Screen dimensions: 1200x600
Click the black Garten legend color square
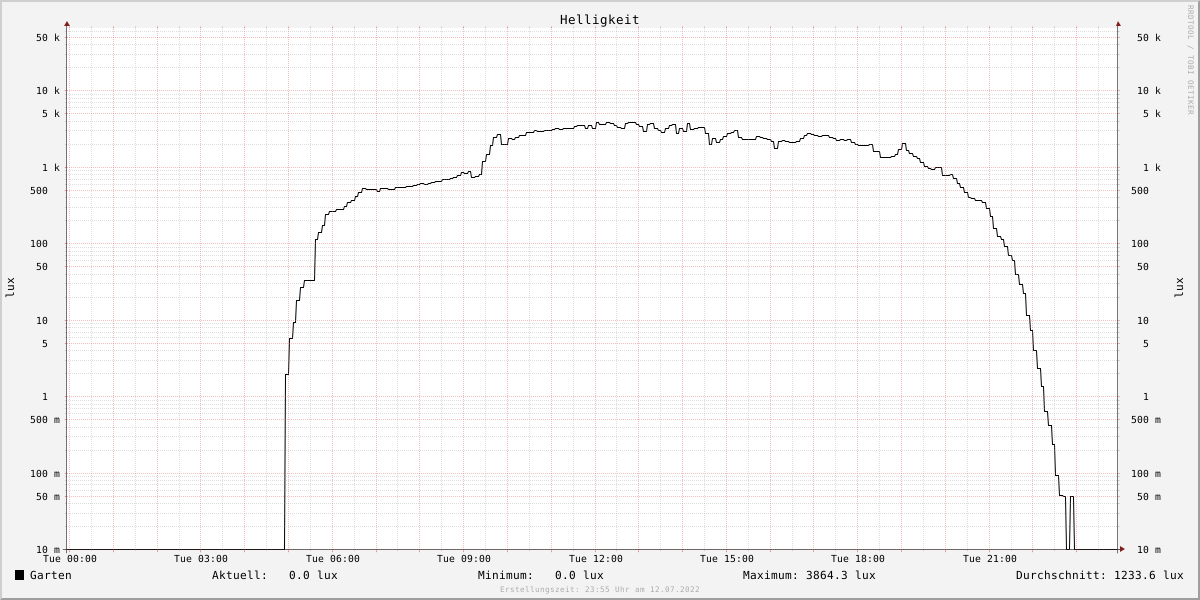tap(19, 575)
